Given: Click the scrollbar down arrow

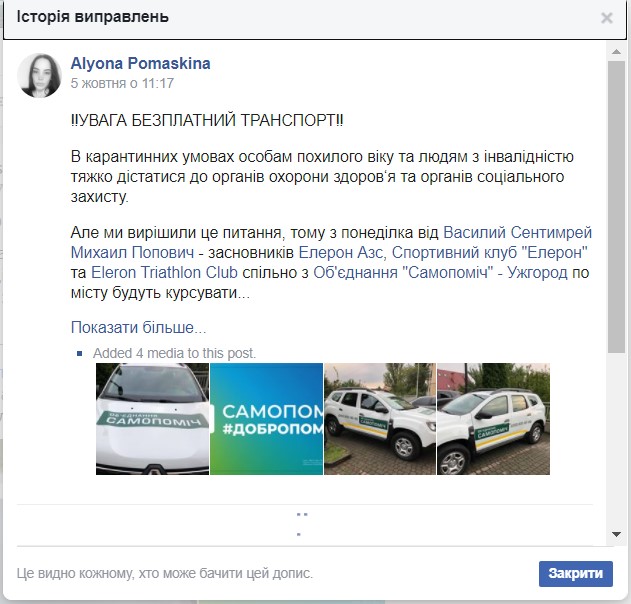Looking at the screenshot, I should pyautogui.click(x=616, y=534).
